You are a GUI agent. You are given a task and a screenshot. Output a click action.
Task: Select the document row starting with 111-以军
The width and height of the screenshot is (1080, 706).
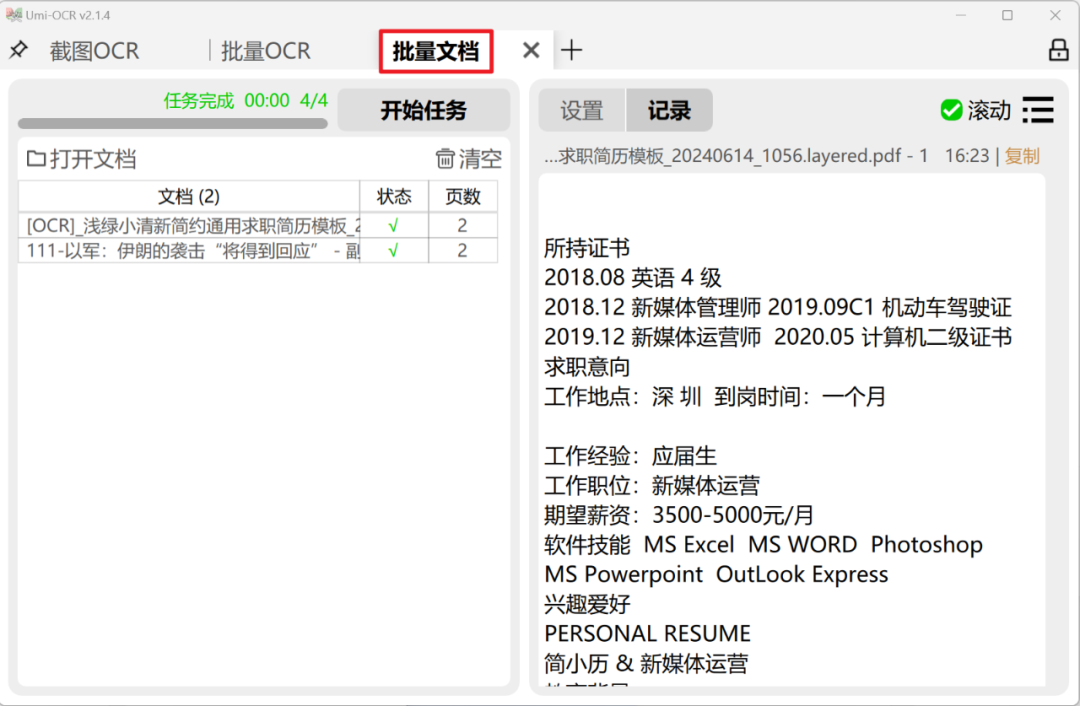pyautogui.click(x=190, y=249)
